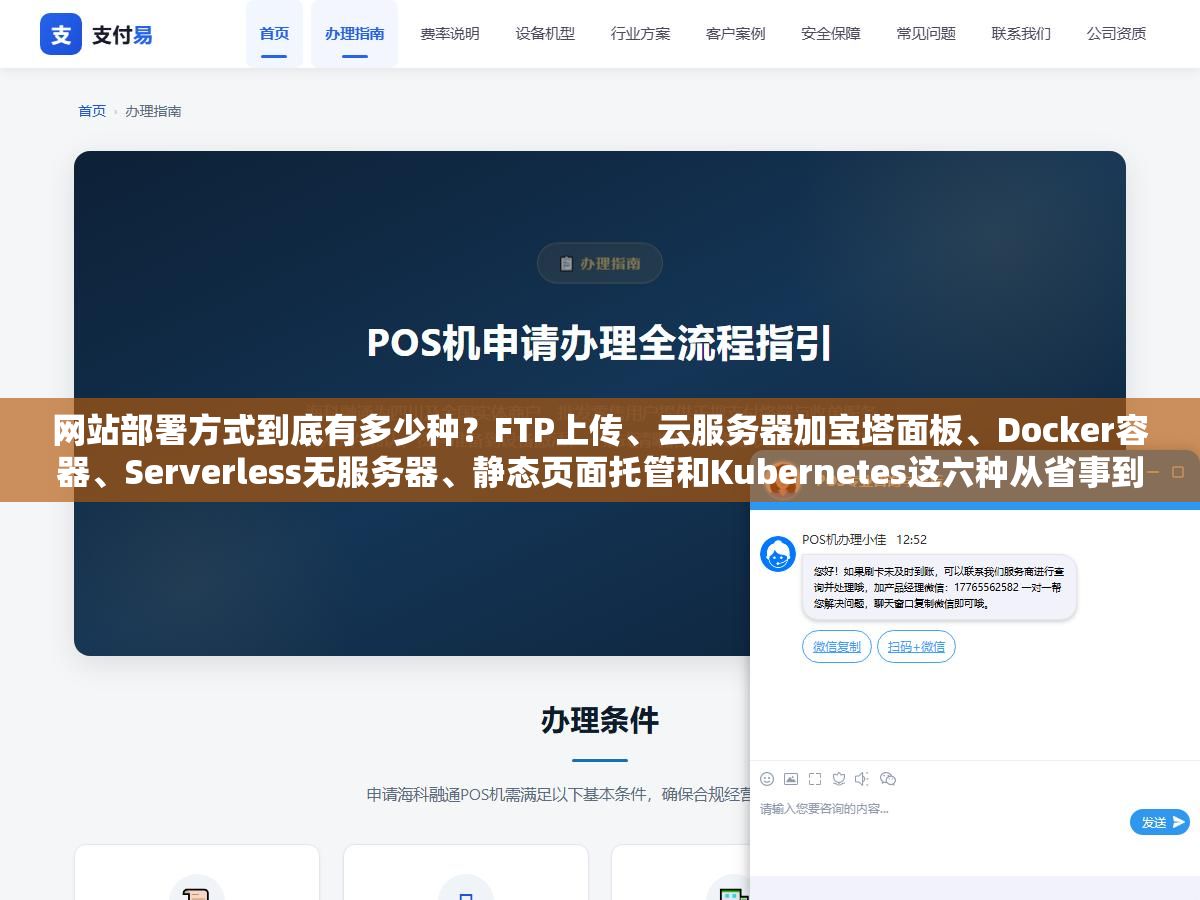This screenshot has height=900, width=1200.
Task: Take a screenshot from the chat toolbar
Action: tap(815, 779)
